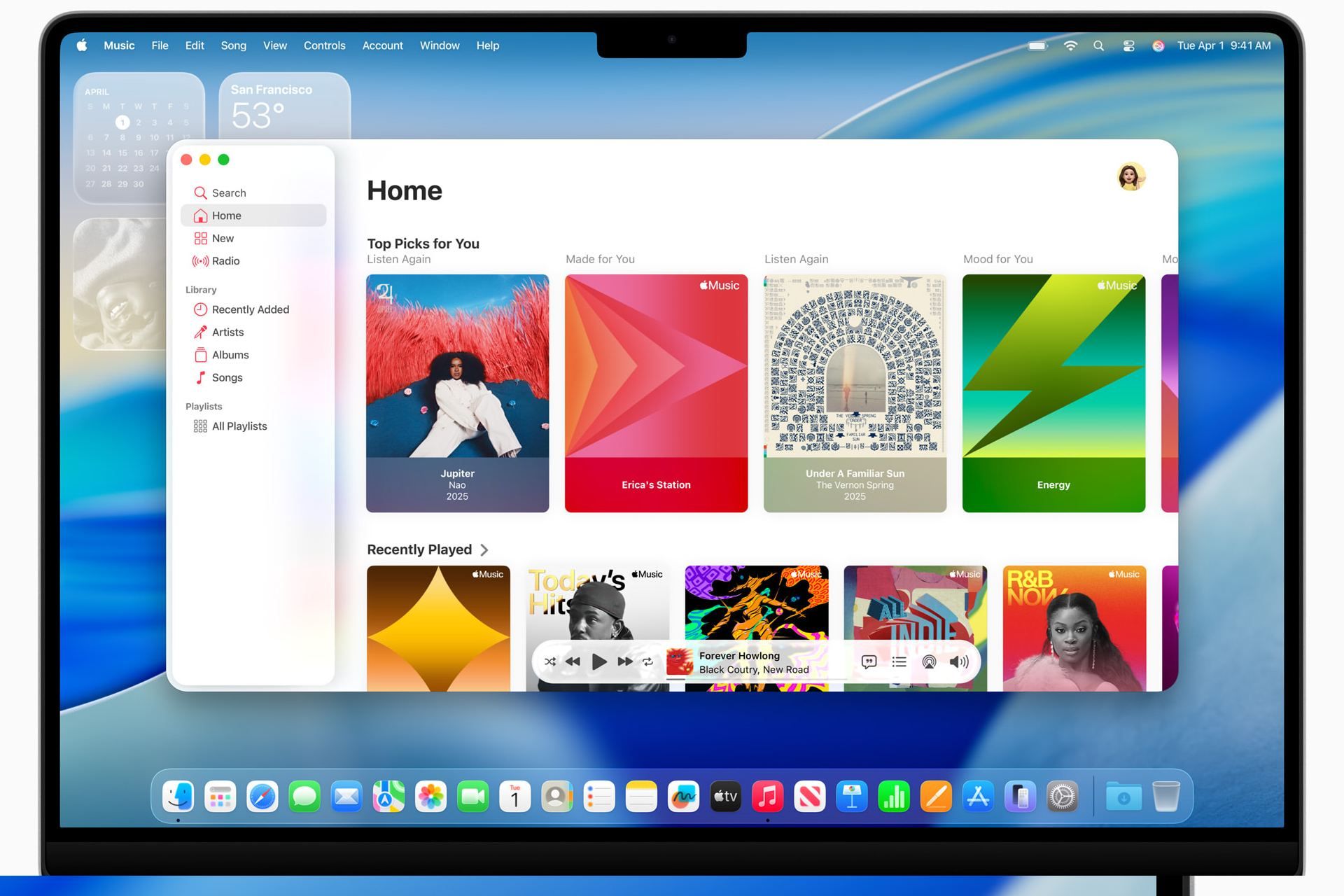Open the user profile avatar

[1131, 176]
